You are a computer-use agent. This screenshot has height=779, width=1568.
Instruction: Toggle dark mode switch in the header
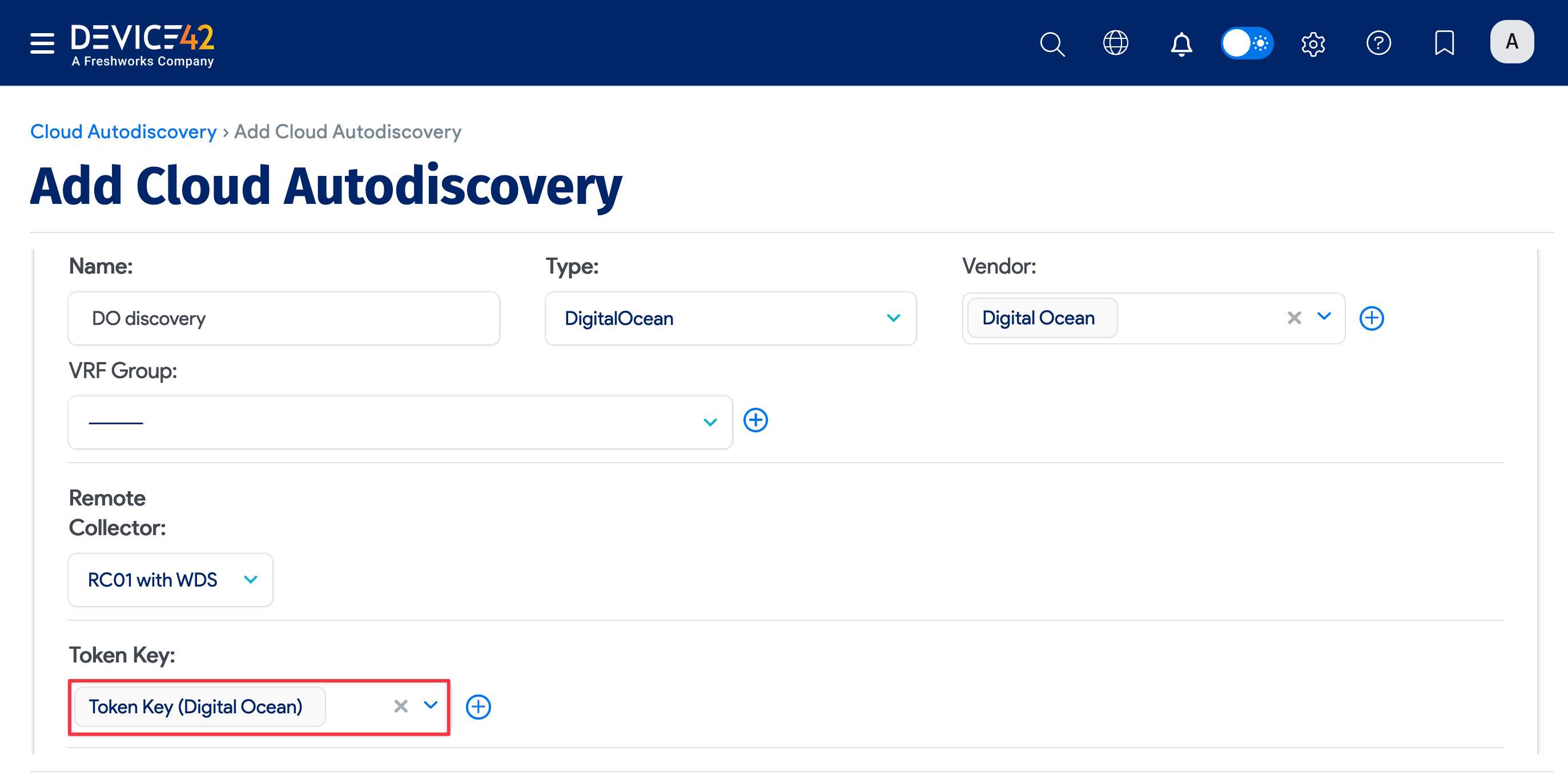[1247, 43]
